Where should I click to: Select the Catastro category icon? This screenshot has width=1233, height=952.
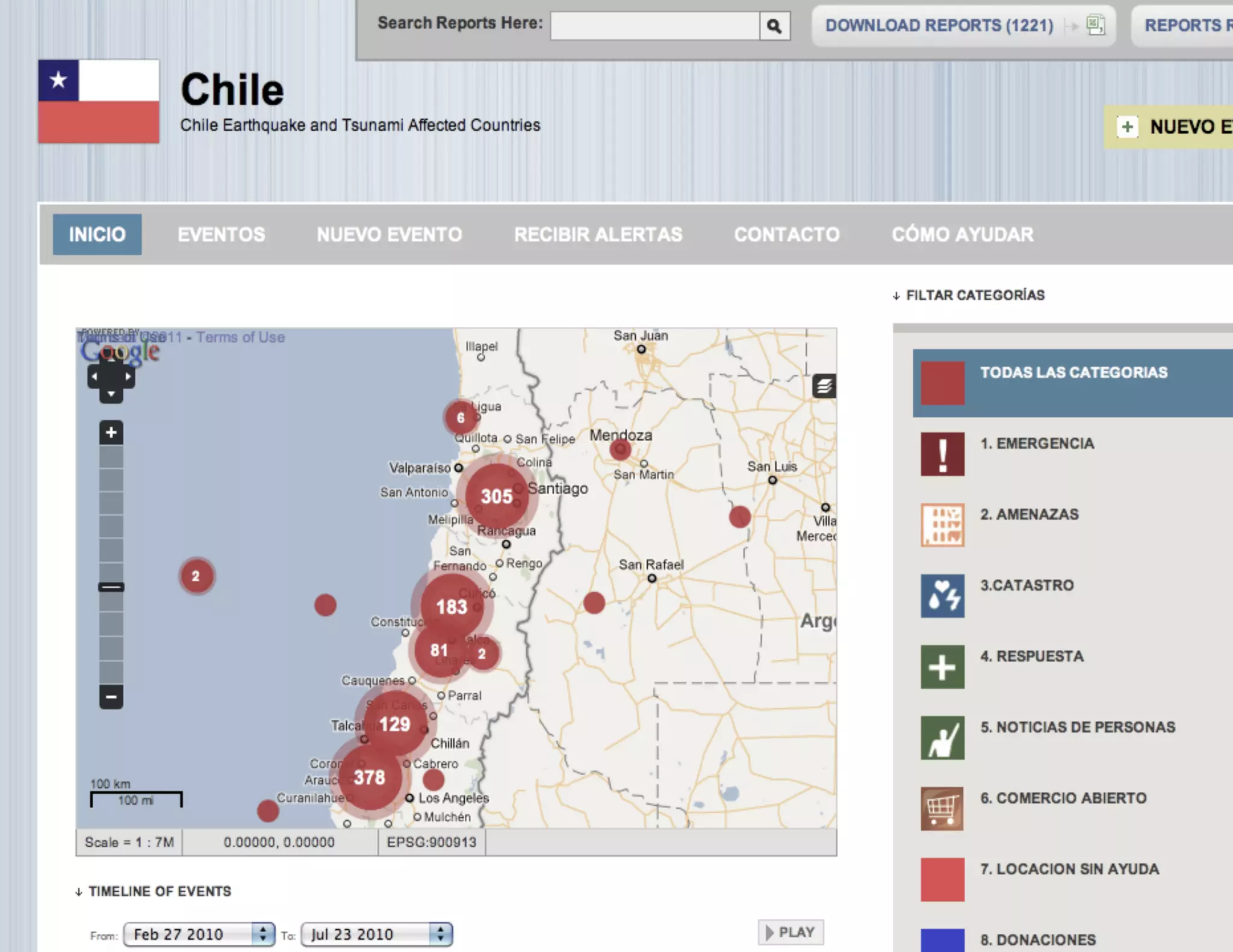coord(942,596)
